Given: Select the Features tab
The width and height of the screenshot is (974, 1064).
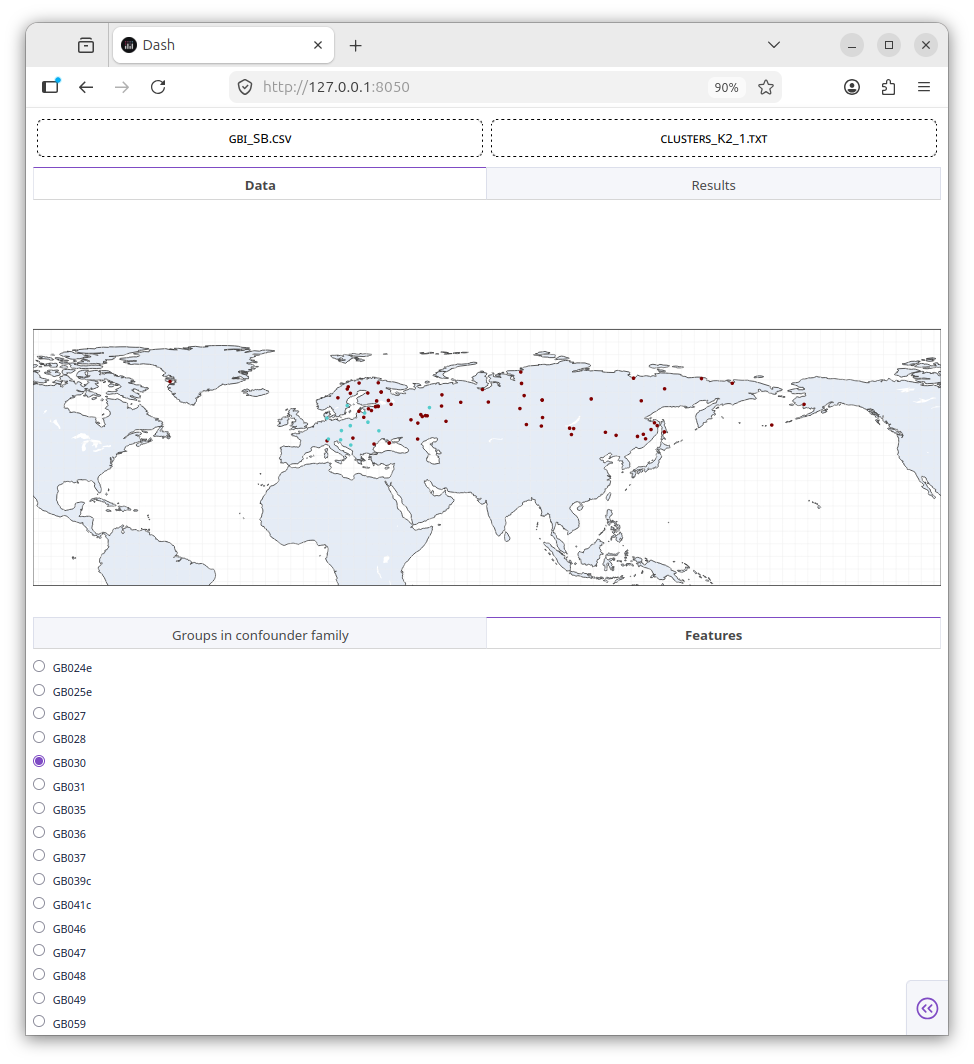Looking at the screenshot, I should click(x=713, y=634).
